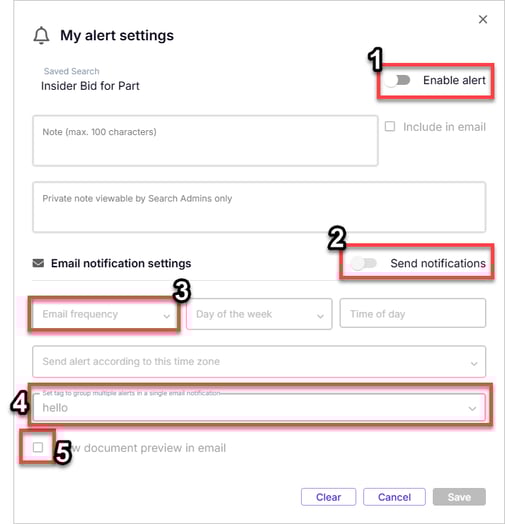Toggle the Enable alert switch
The height and width of the screenshot is (524, 505).
397,80
